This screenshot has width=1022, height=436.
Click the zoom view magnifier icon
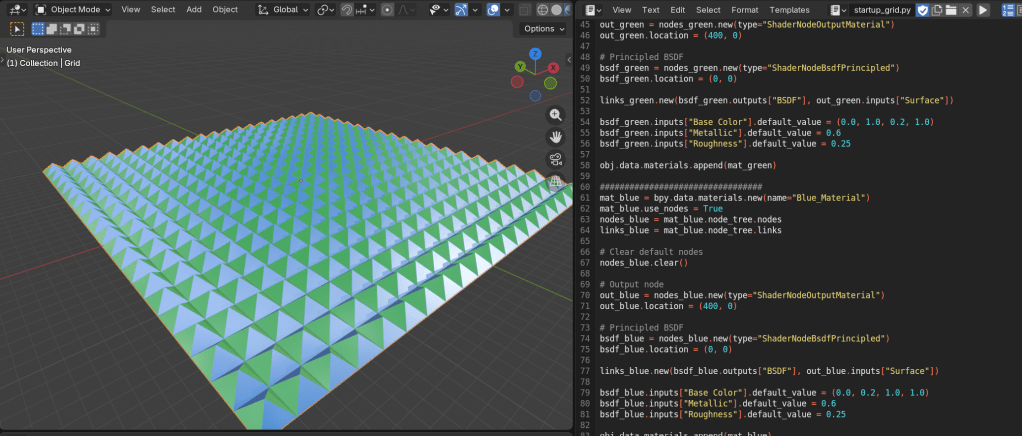[555, 113]
